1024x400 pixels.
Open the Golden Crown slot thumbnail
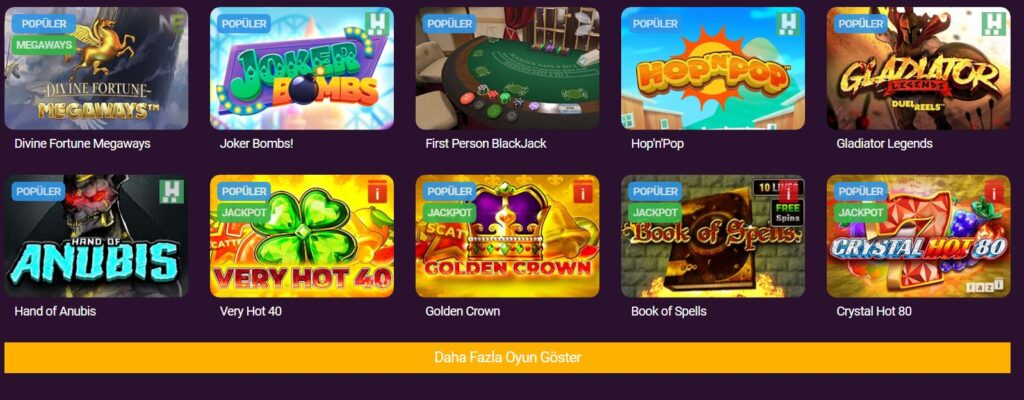507,236
